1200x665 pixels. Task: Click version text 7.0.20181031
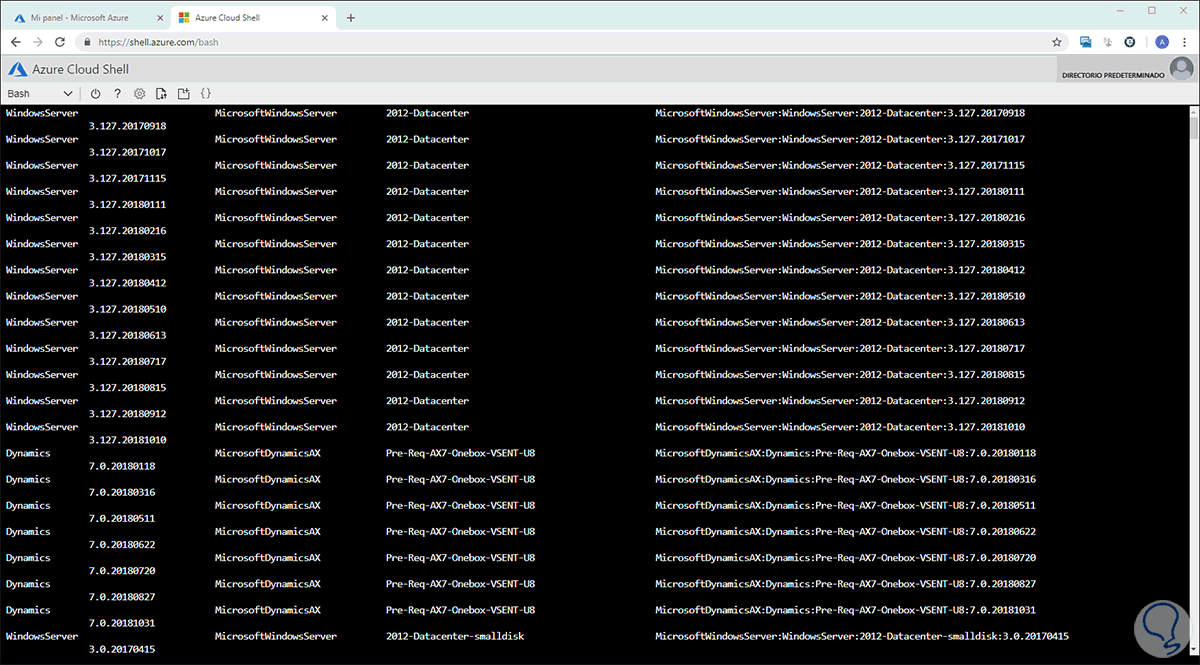(121, 623)
